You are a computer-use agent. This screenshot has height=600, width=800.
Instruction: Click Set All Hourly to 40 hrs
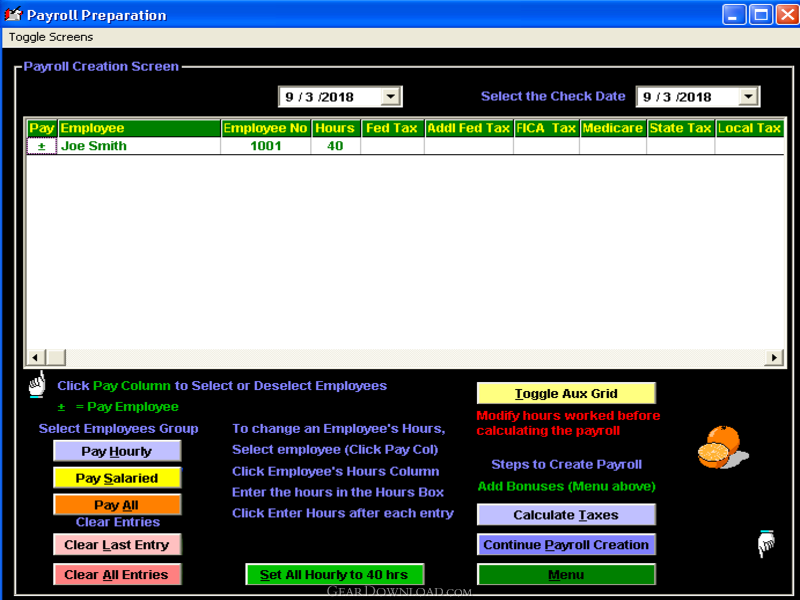[334, 574]
